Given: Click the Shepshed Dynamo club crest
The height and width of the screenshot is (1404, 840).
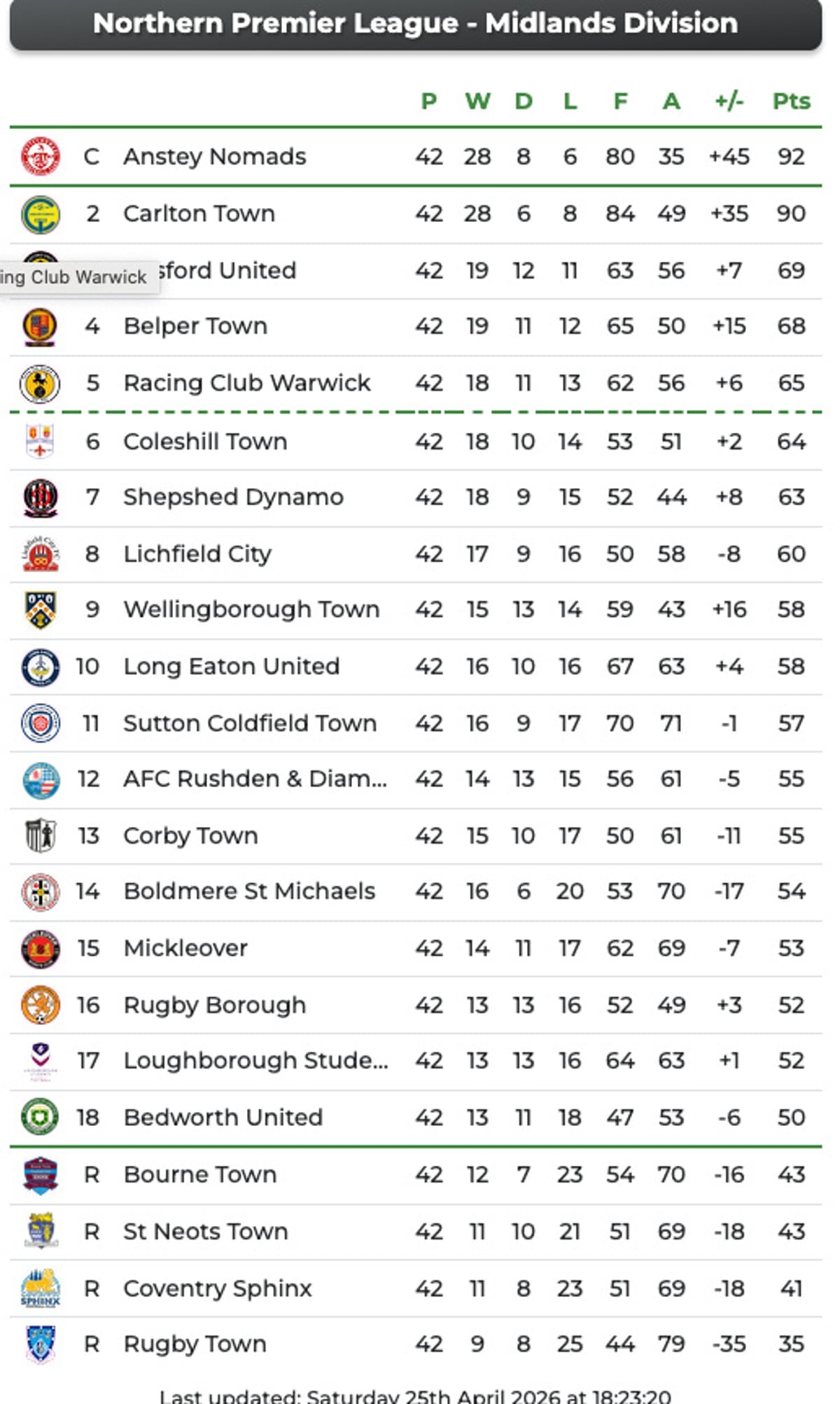Looking at the screenshot, I should point(40,496).
